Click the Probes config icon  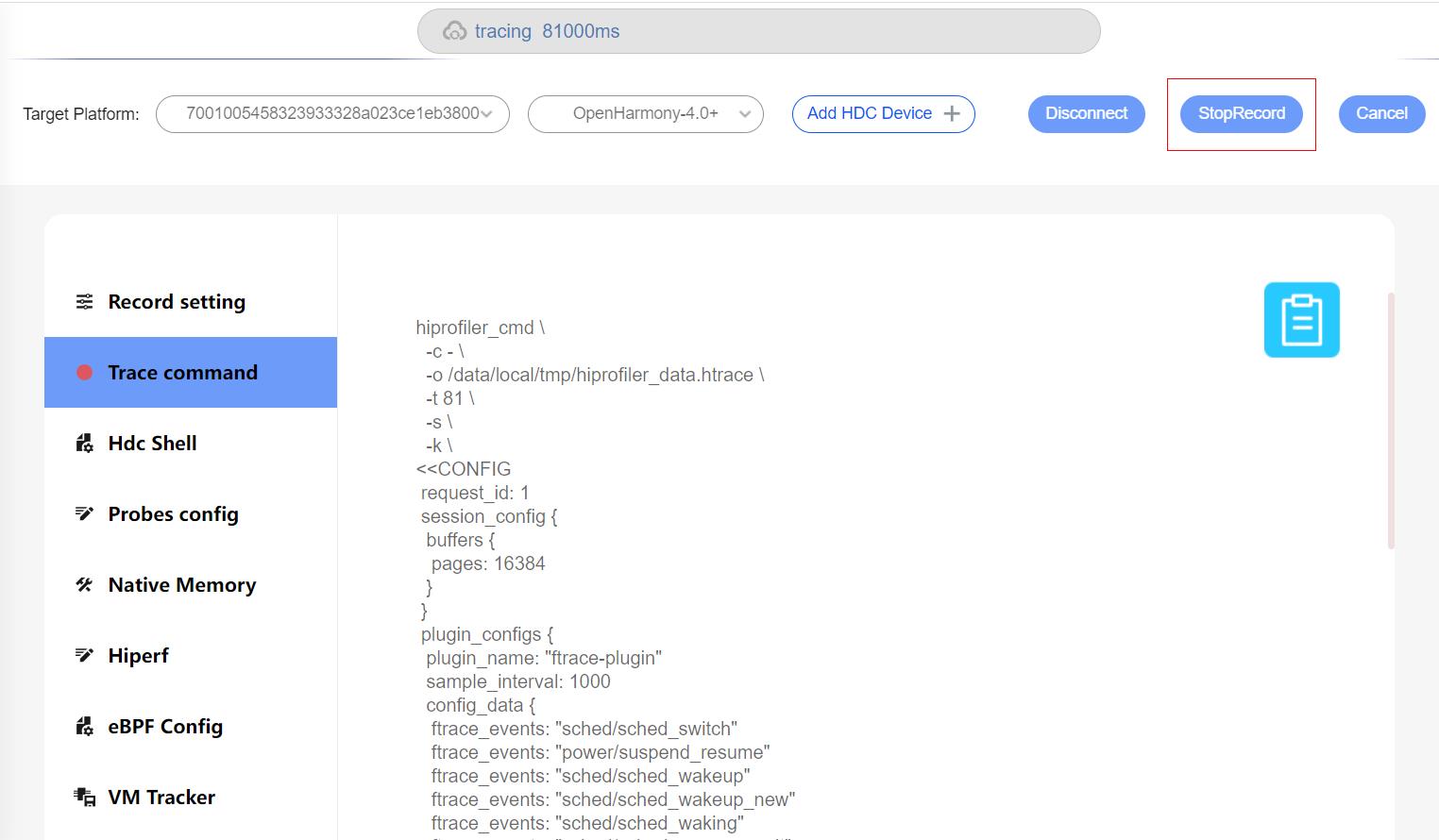[x=85, y=514]
